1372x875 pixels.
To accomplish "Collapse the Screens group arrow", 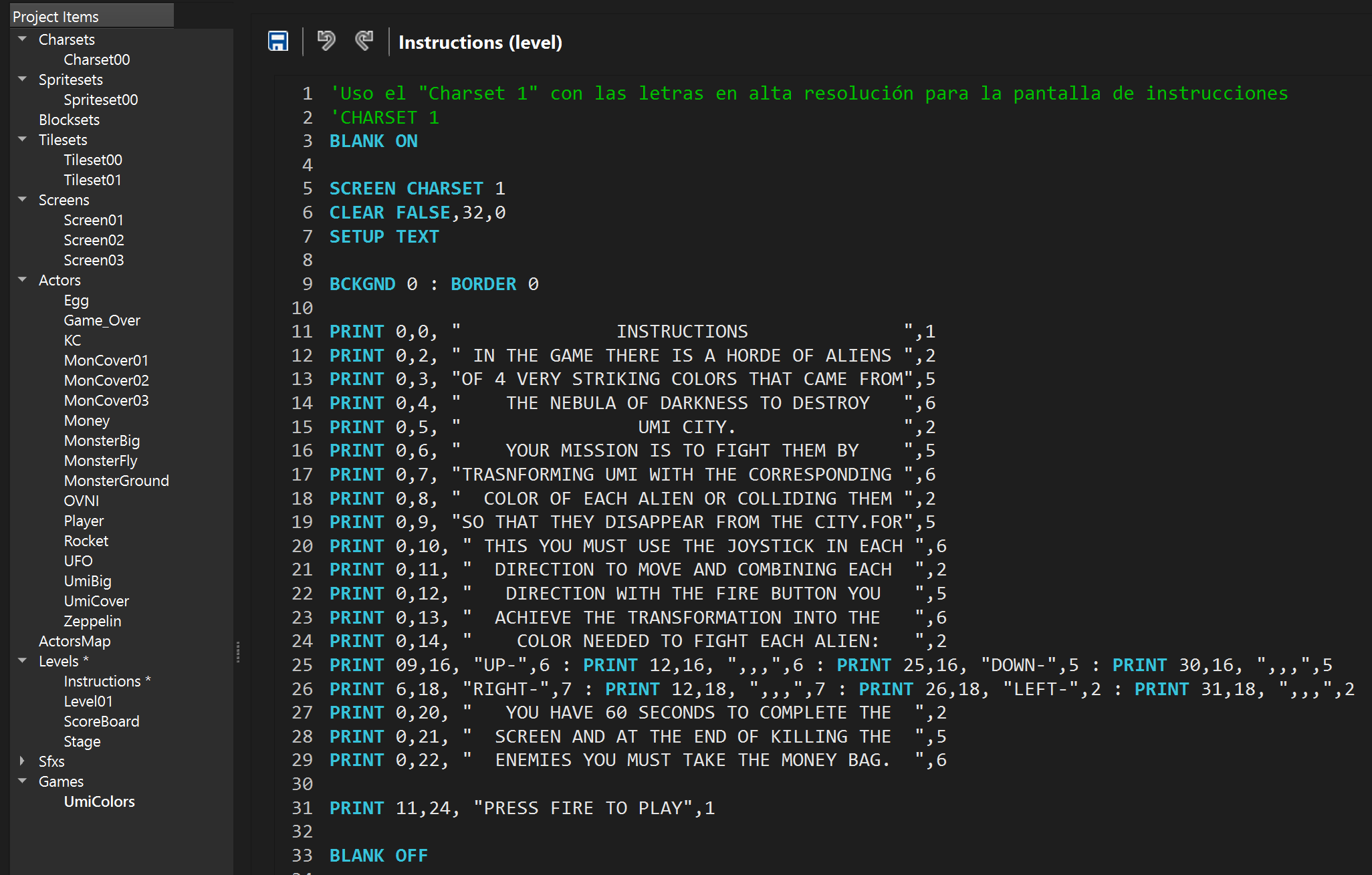I will 23,200.
